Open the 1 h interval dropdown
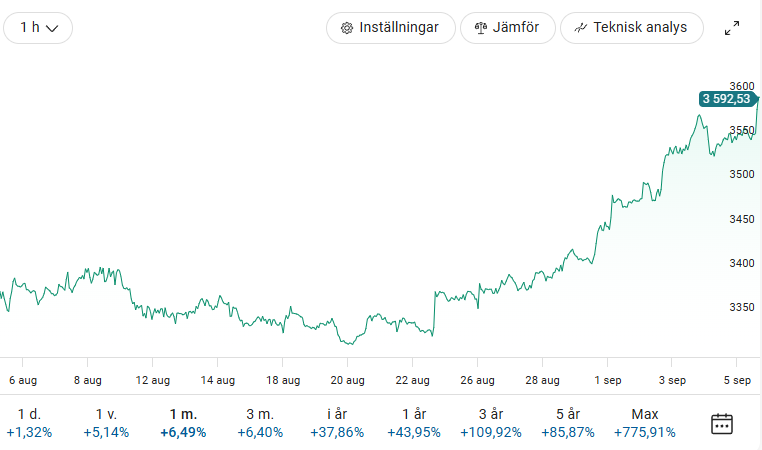 (x=38, y=28)
